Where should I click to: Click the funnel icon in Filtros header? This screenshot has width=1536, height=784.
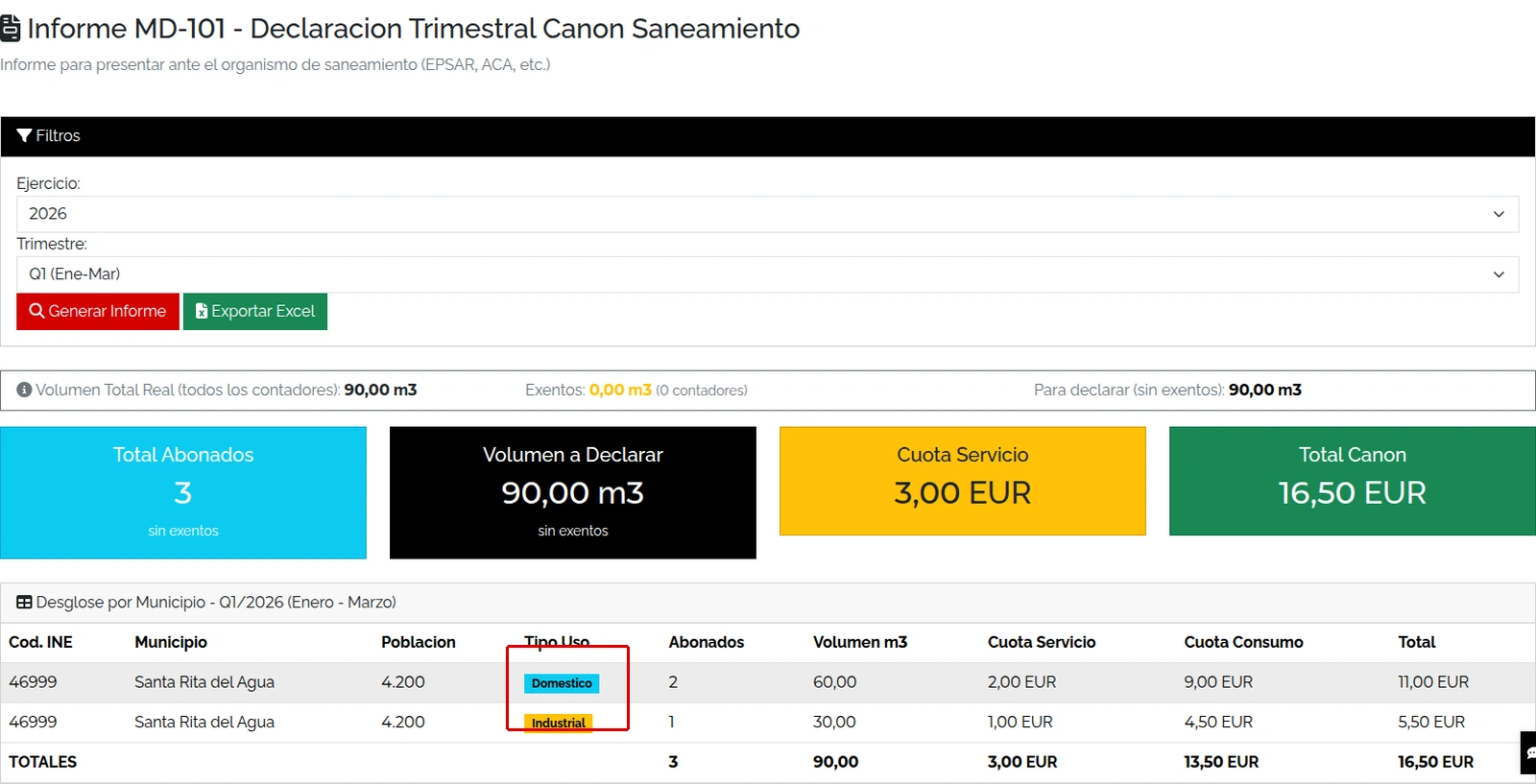pyautogui.click(x=24, y=135)
